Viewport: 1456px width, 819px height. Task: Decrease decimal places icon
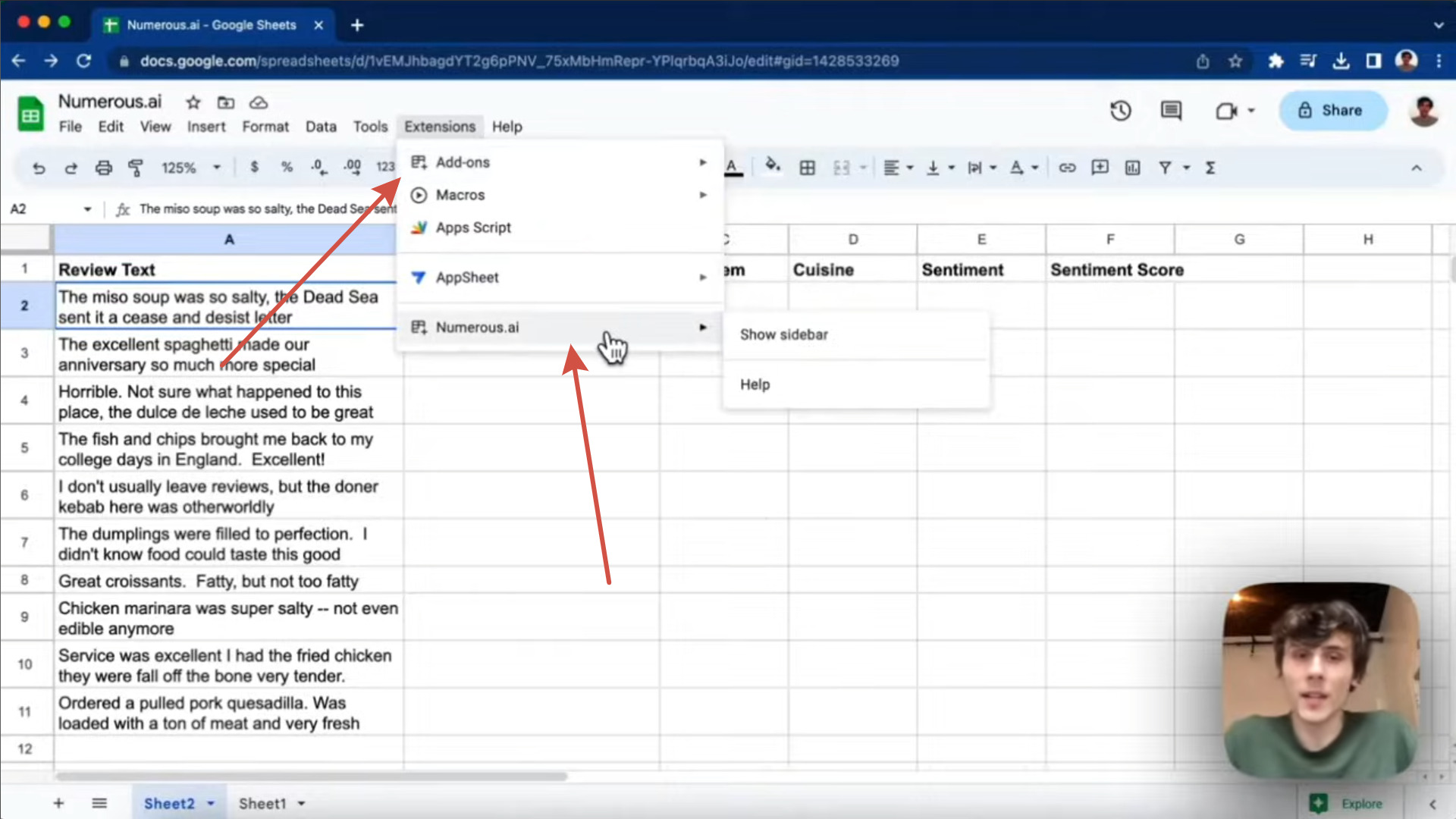(x=319, y=167)
